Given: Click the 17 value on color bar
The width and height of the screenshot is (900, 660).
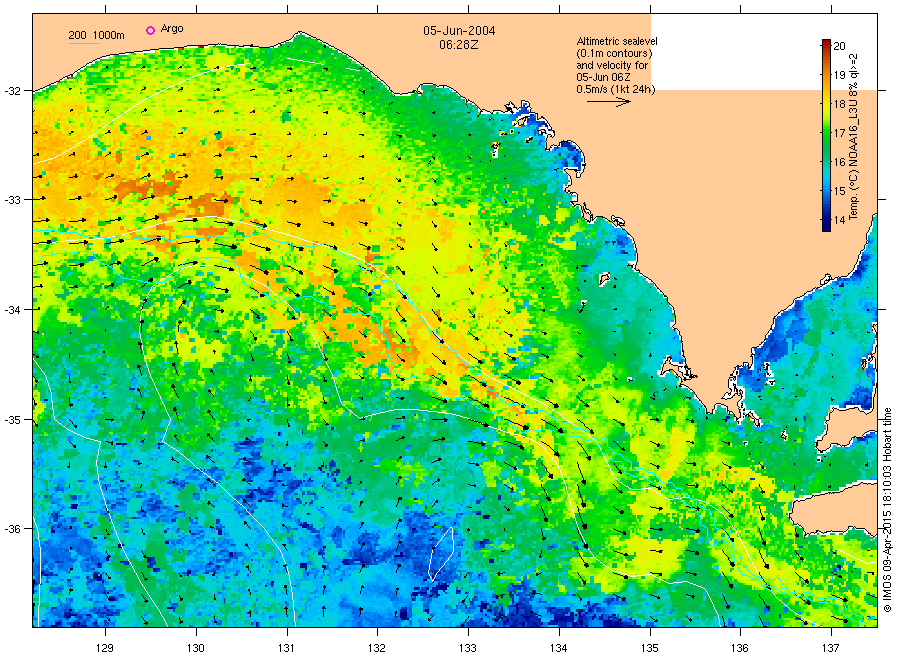Looking at the screenshot, I should pos(839,133).
